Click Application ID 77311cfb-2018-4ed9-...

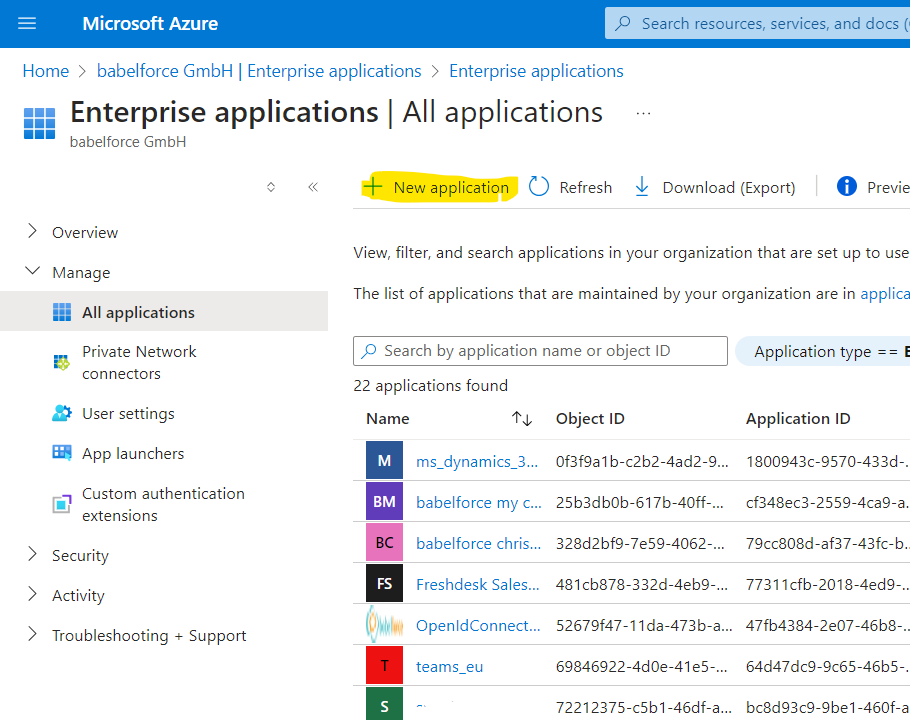(828, 584)
